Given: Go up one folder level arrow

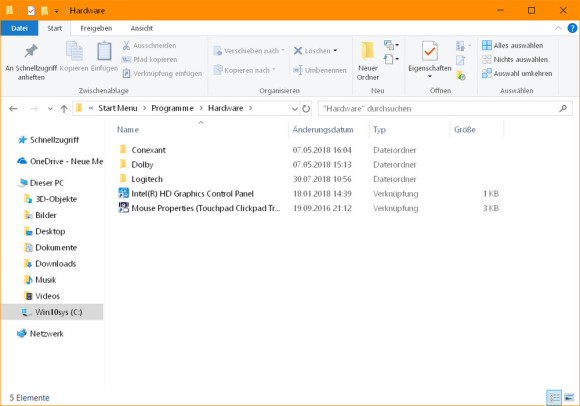Looking at the screenshot, I should (x=64, y=109).
